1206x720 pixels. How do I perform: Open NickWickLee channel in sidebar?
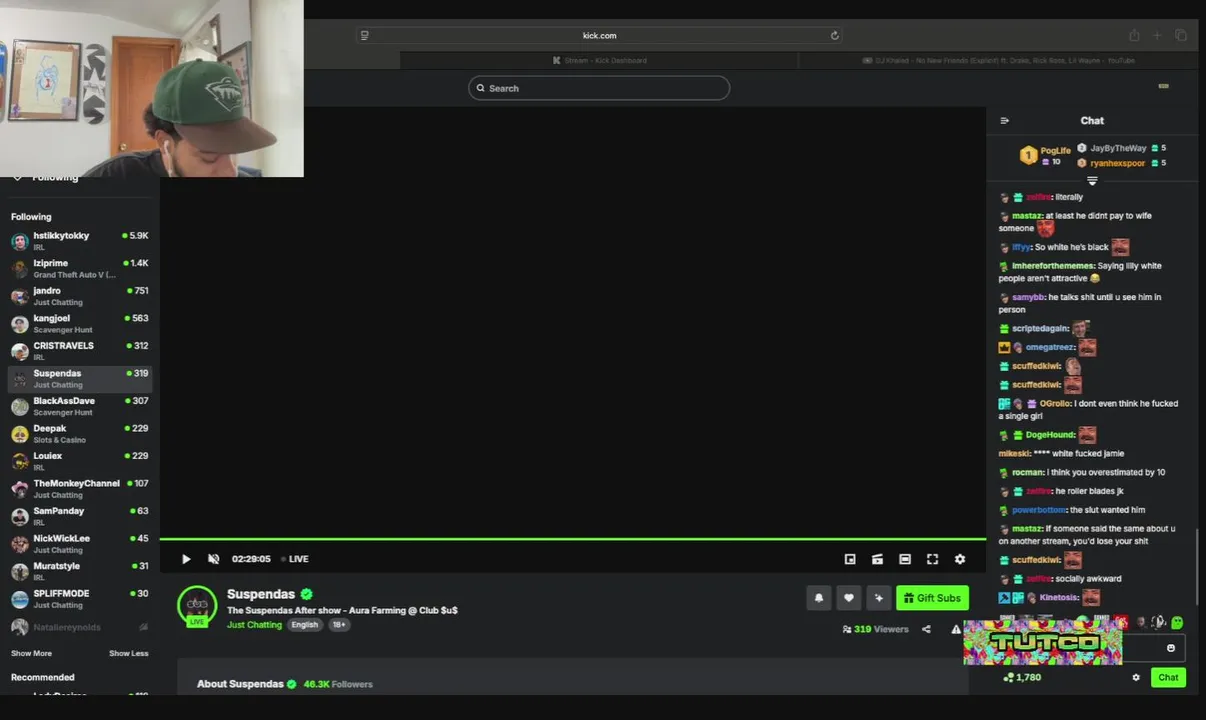tap(80, 544)
